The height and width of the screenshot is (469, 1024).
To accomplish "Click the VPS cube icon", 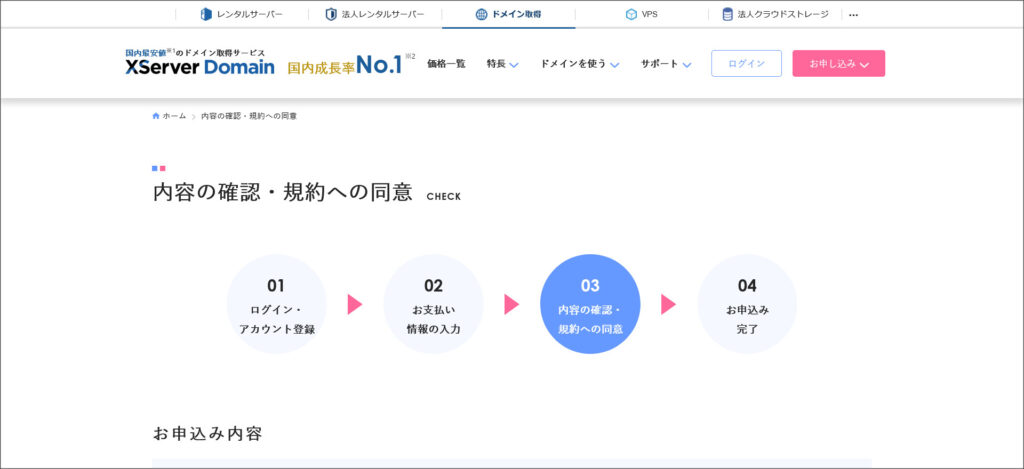I will [x=631, y=14].
